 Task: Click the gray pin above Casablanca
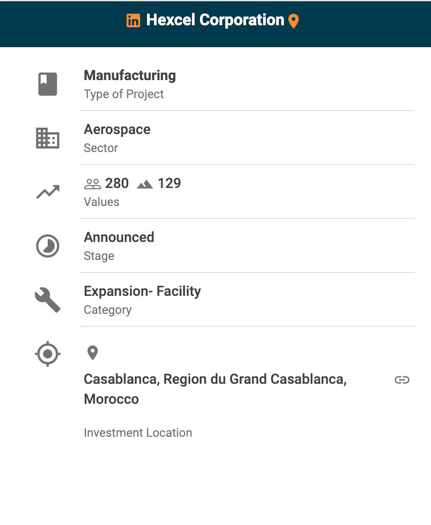[x=92, y=353]
